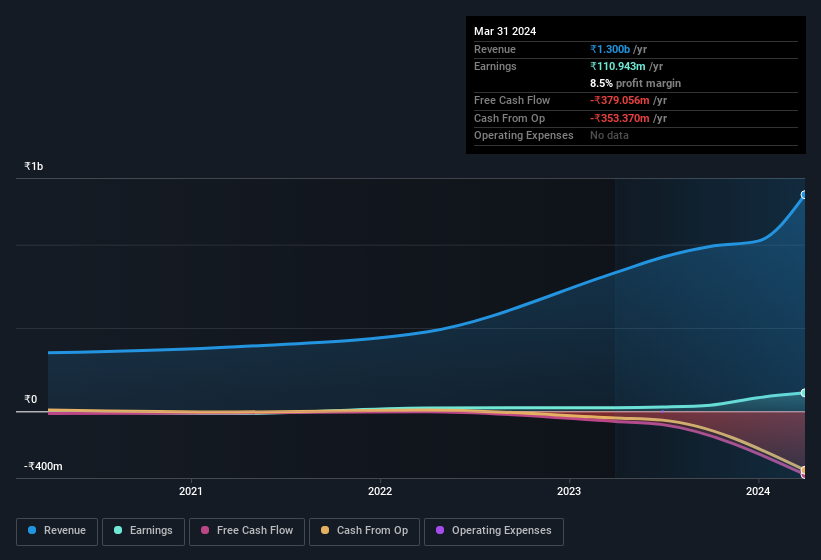
Task: Click the 8.5% profit margin text
Action: click(636, 83)
